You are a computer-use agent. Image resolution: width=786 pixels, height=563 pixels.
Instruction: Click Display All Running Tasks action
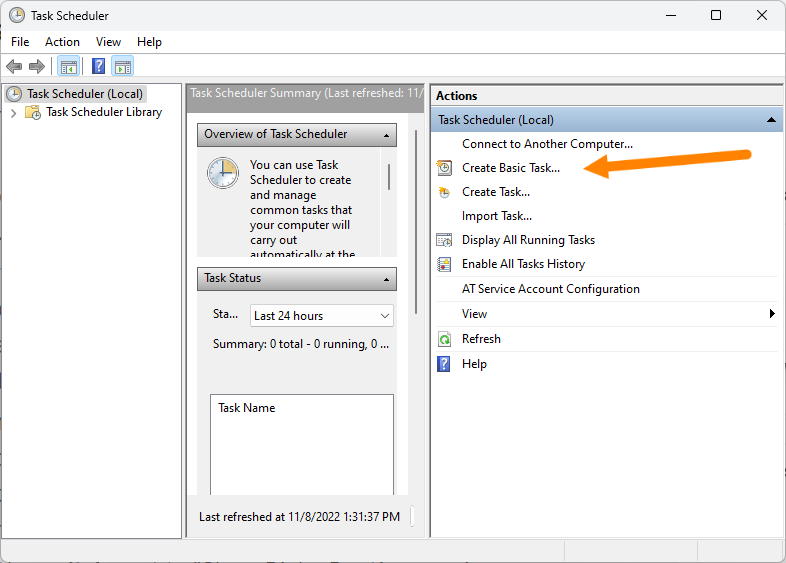528,240
